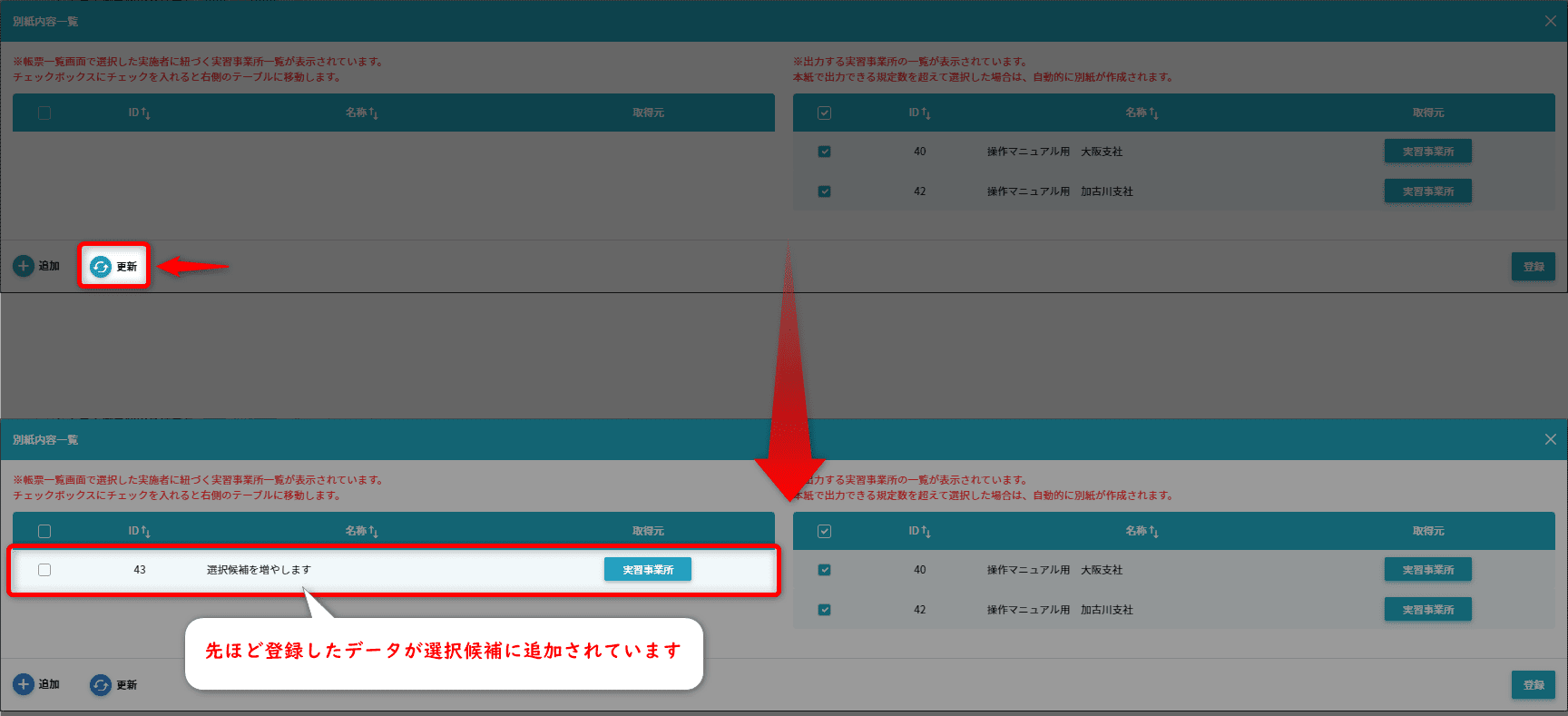Screen dimensions: 1568x716
Task: Sort by ID in upper right table
Action: coord(919,113)
